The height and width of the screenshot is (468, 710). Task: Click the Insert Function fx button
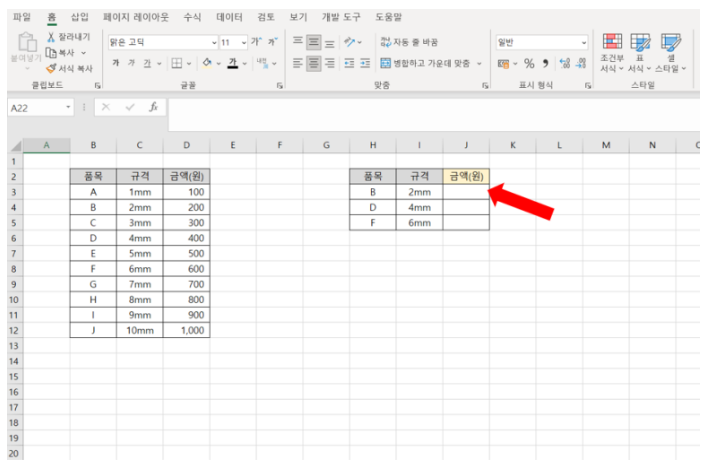(153, 107)
